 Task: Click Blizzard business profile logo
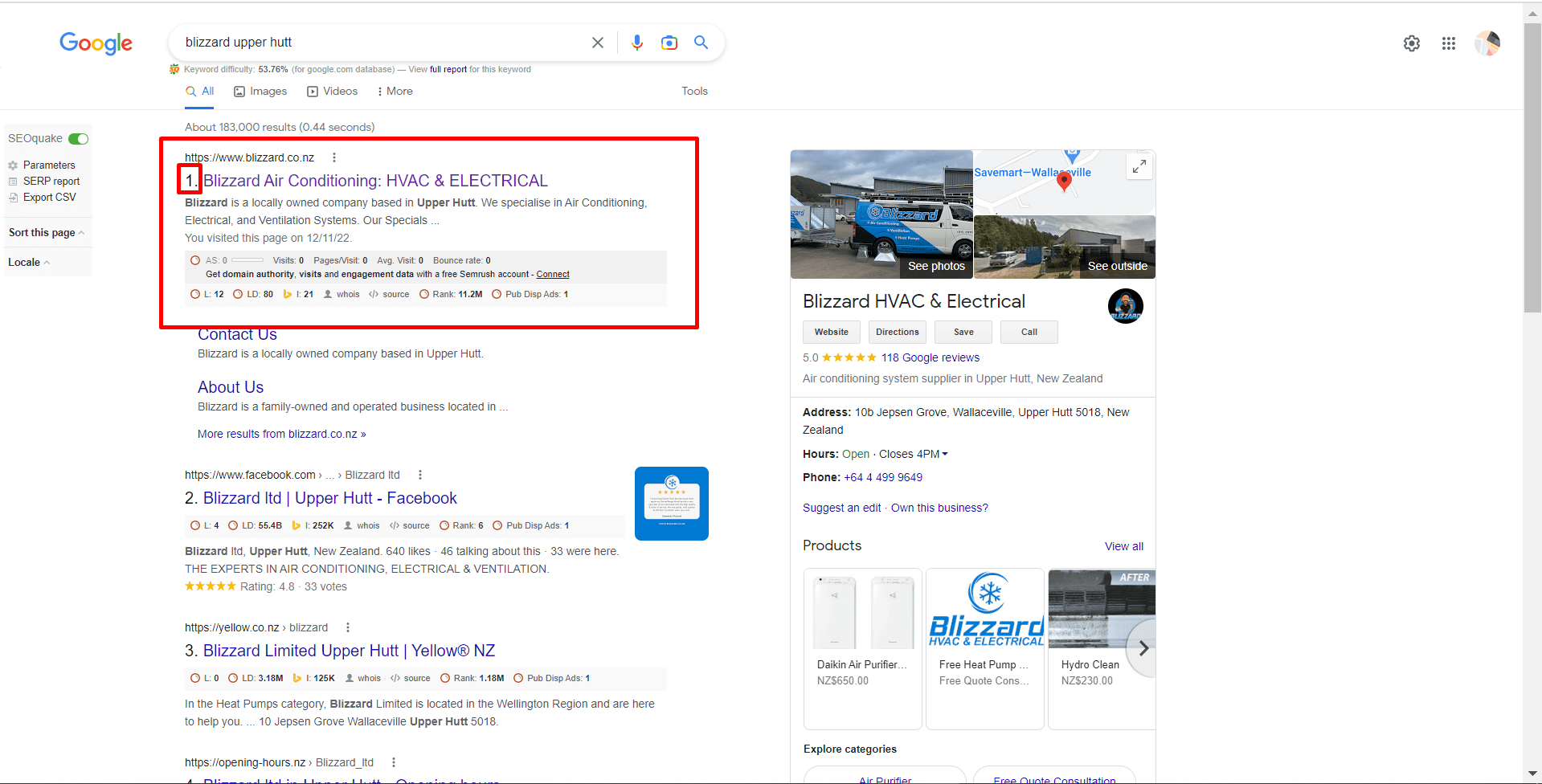click(x=1126, y=306)
